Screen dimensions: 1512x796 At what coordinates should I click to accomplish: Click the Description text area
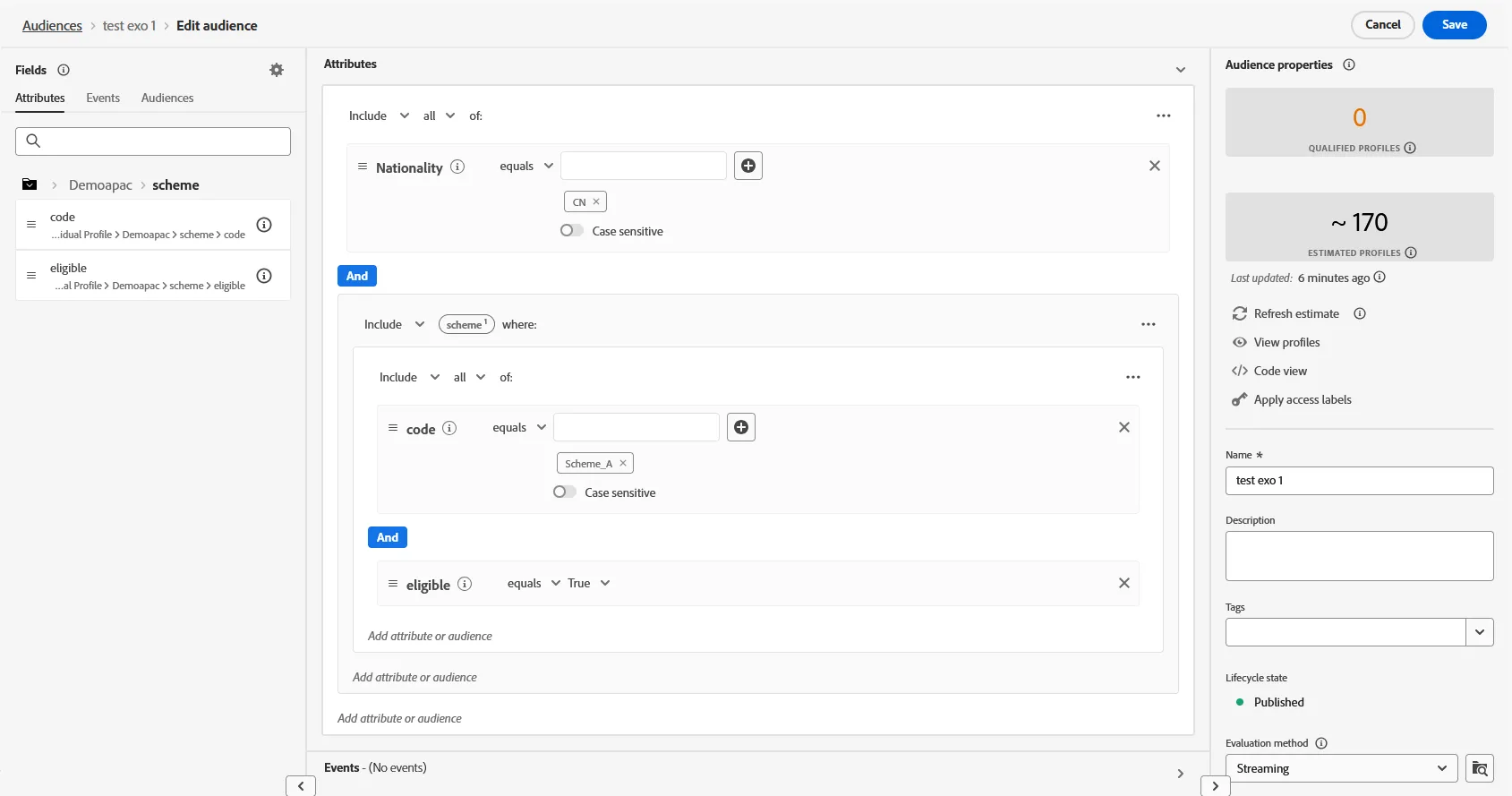pyautogui.click(x=1360, y=556)
